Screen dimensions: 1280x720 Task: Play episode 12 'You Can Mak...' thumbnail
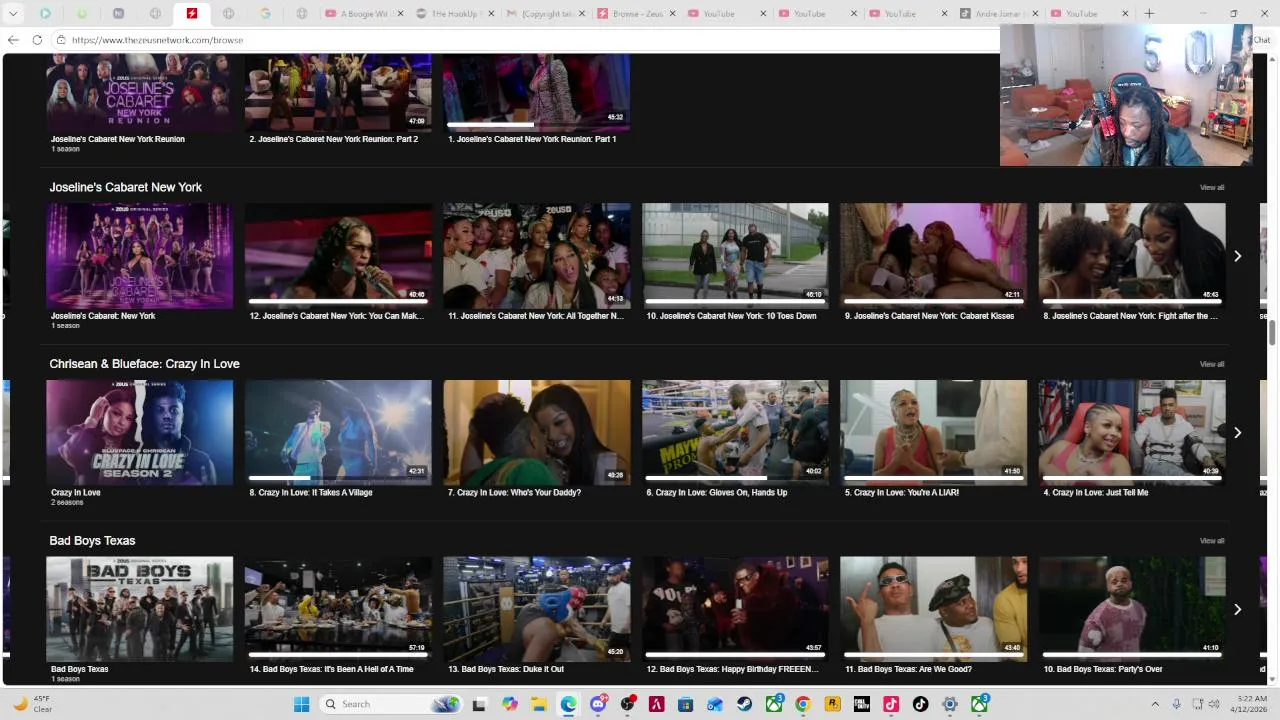click(338, 256)
